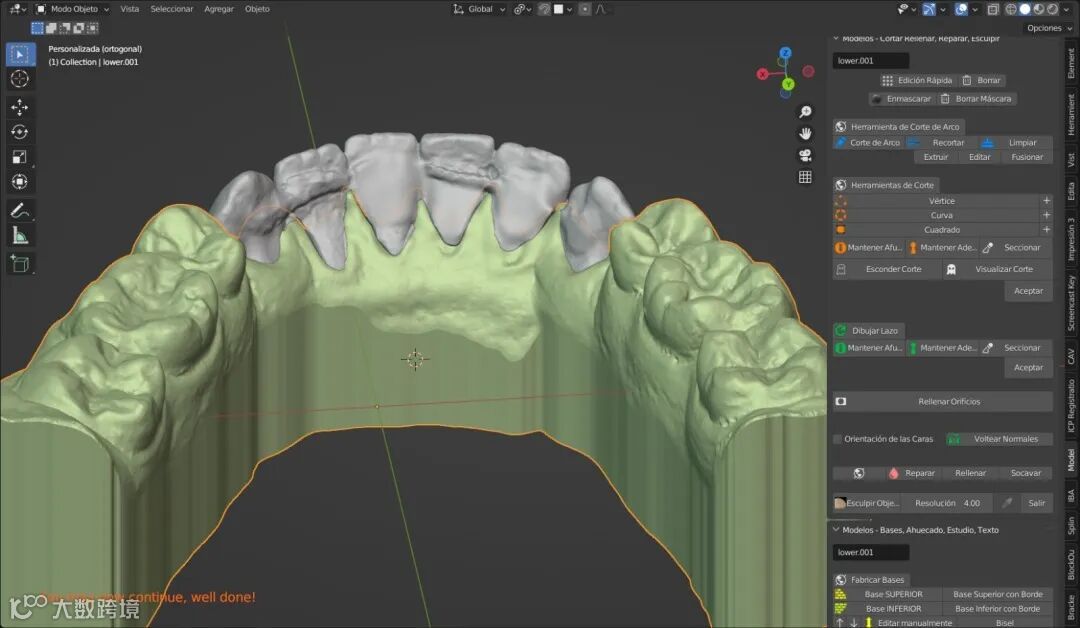Screen dimensions: 1080x628
Task: Open the Modo Objeto mode dropdown
Action: pos(73,9)
